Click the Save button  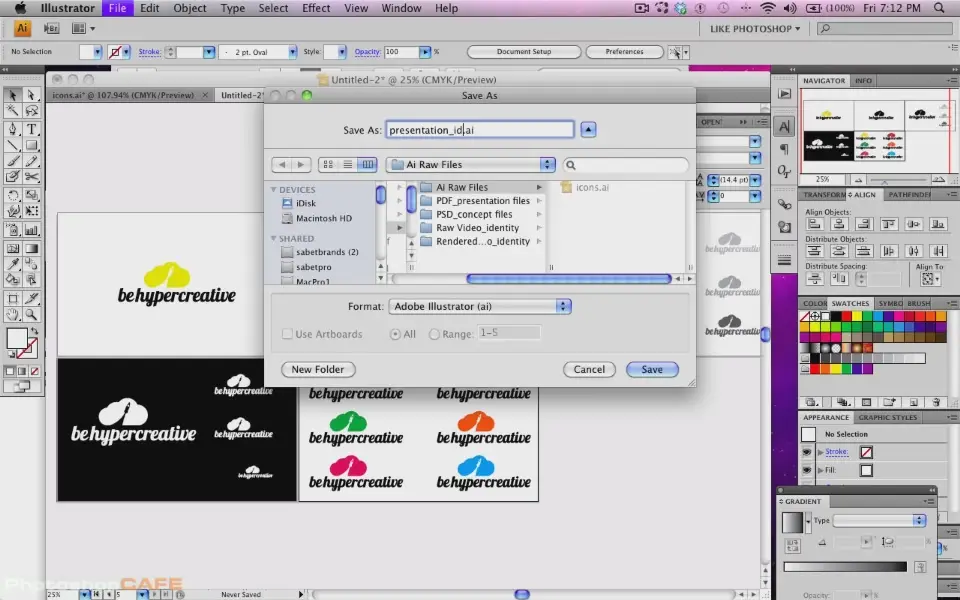[x=652, y=369]
